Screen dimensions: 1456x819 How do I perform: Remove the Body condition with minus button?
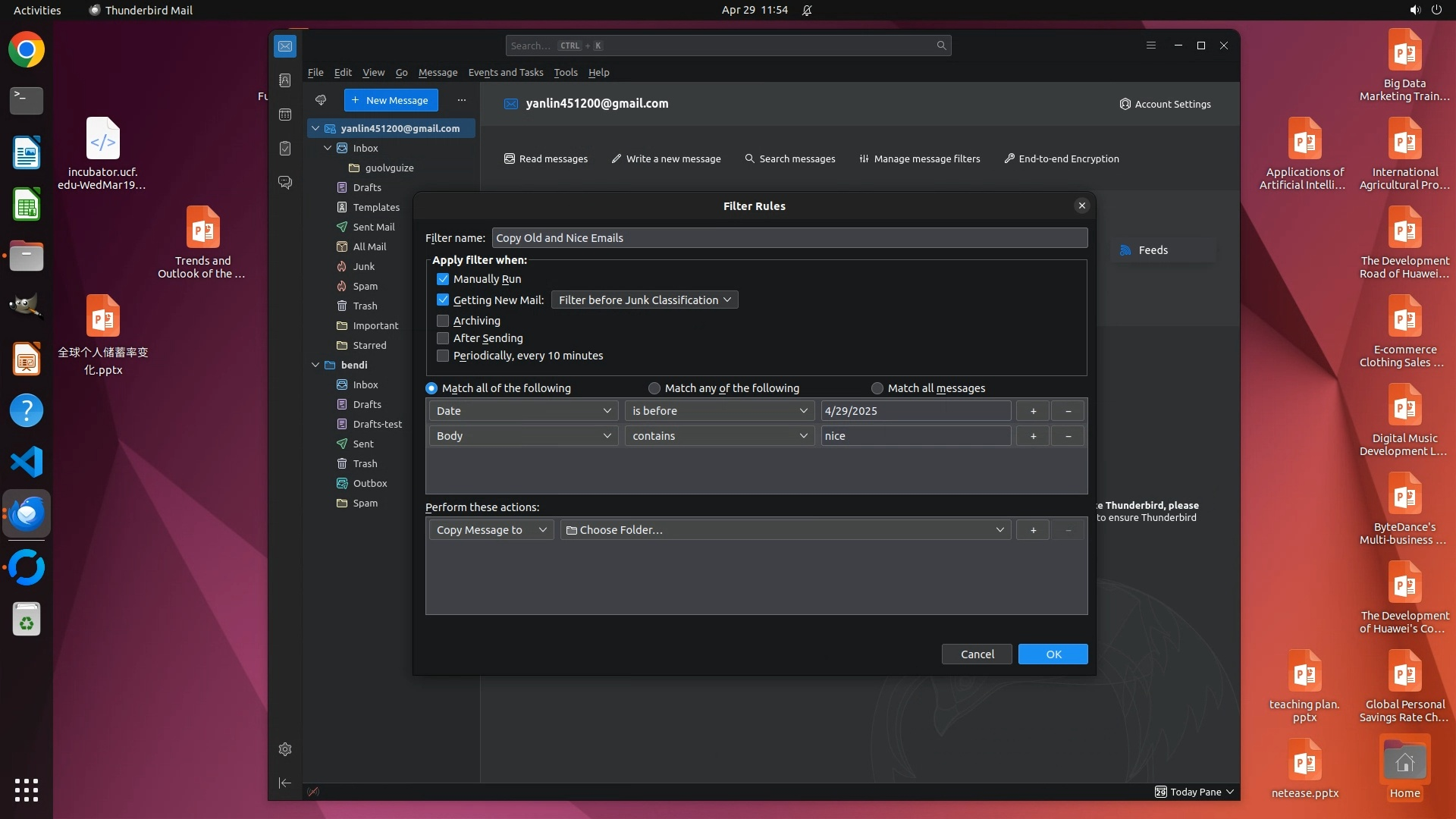(x=1068, y=436)
